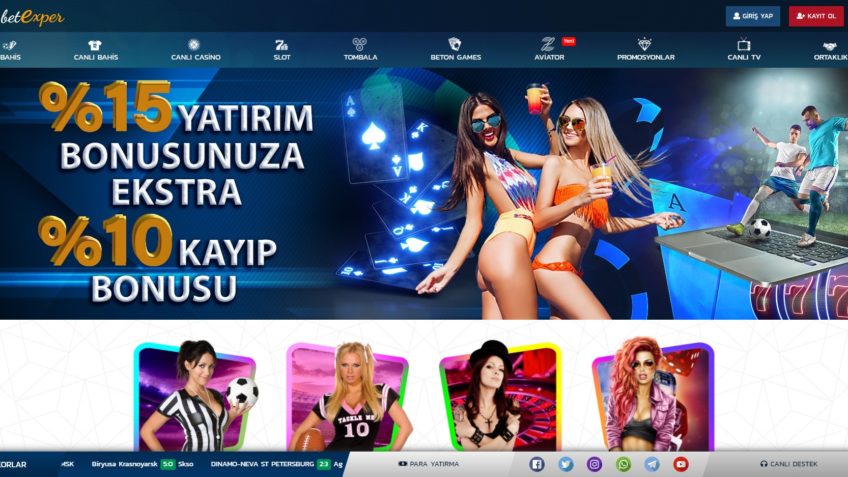
Task: Open the Instagram social icon
Action: tap(594, 464)
